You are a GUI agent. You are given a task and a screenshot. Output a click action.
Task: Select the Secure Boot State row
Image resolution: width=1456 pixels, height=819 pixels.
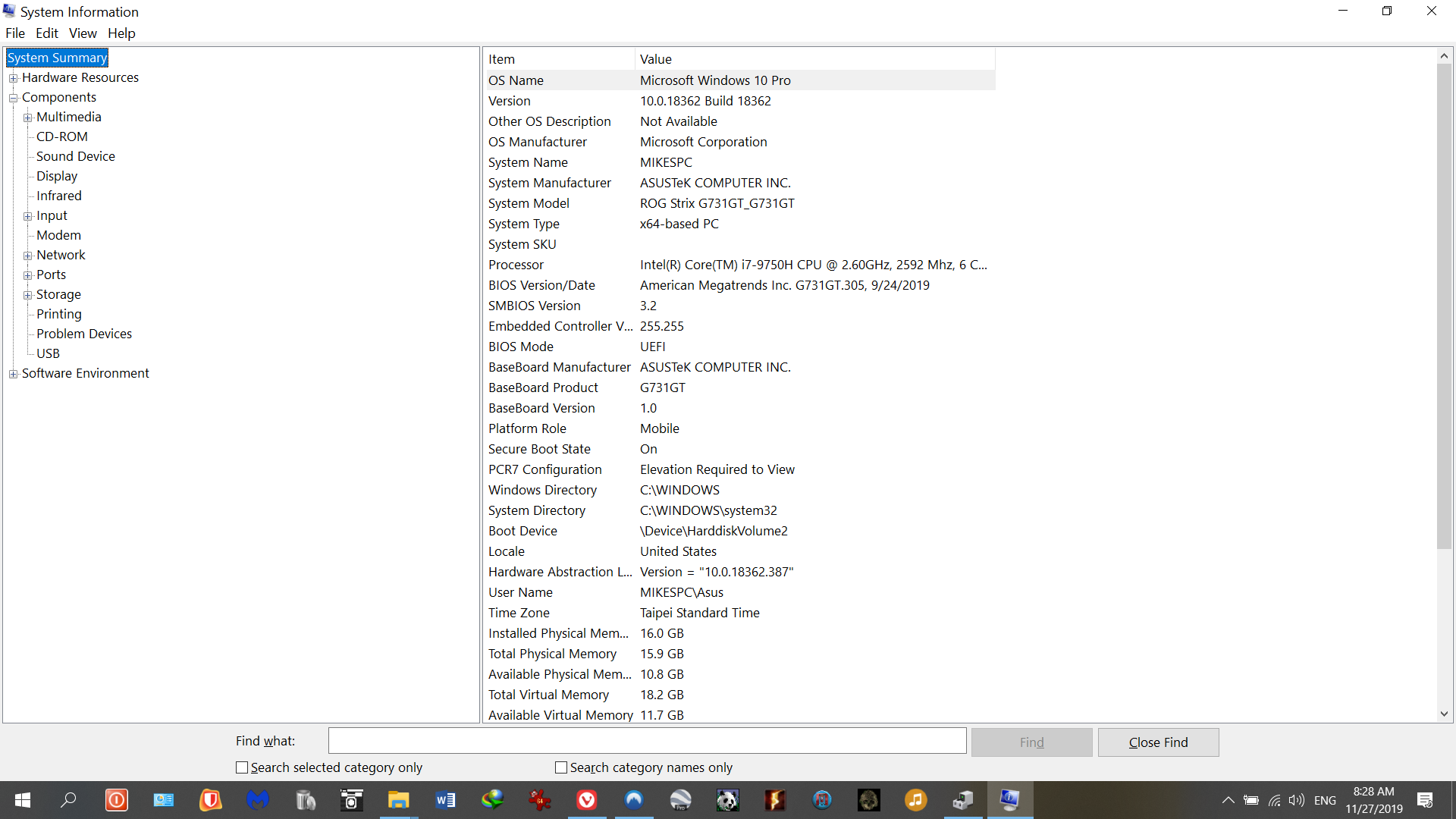coord(740,449)
